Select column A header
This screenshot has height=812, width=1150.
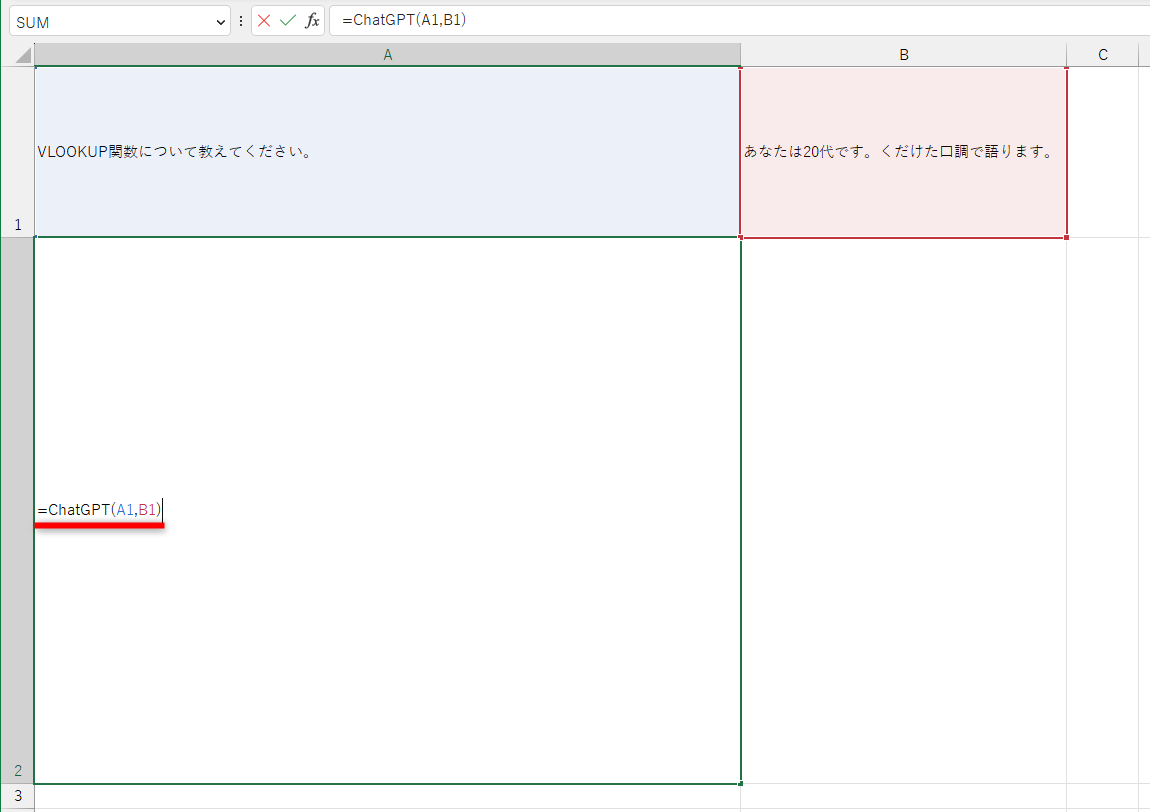coord(387,54)
